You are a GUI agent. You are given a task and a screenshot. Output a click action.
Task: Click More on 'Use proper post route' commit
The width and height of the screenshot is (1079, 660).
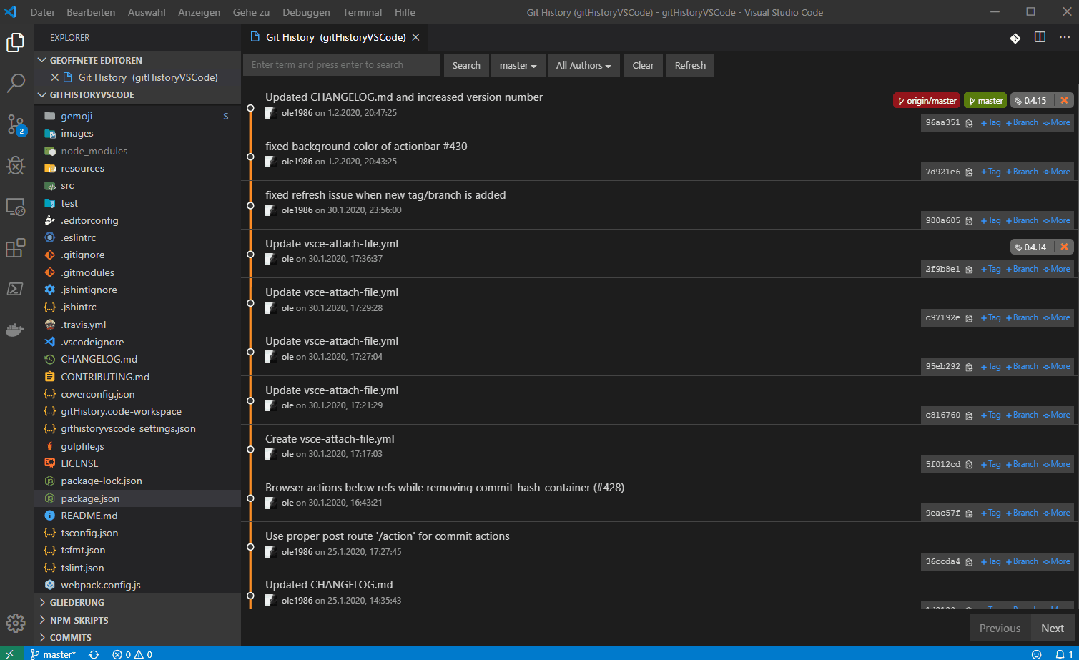click(x=1056, y=562)
